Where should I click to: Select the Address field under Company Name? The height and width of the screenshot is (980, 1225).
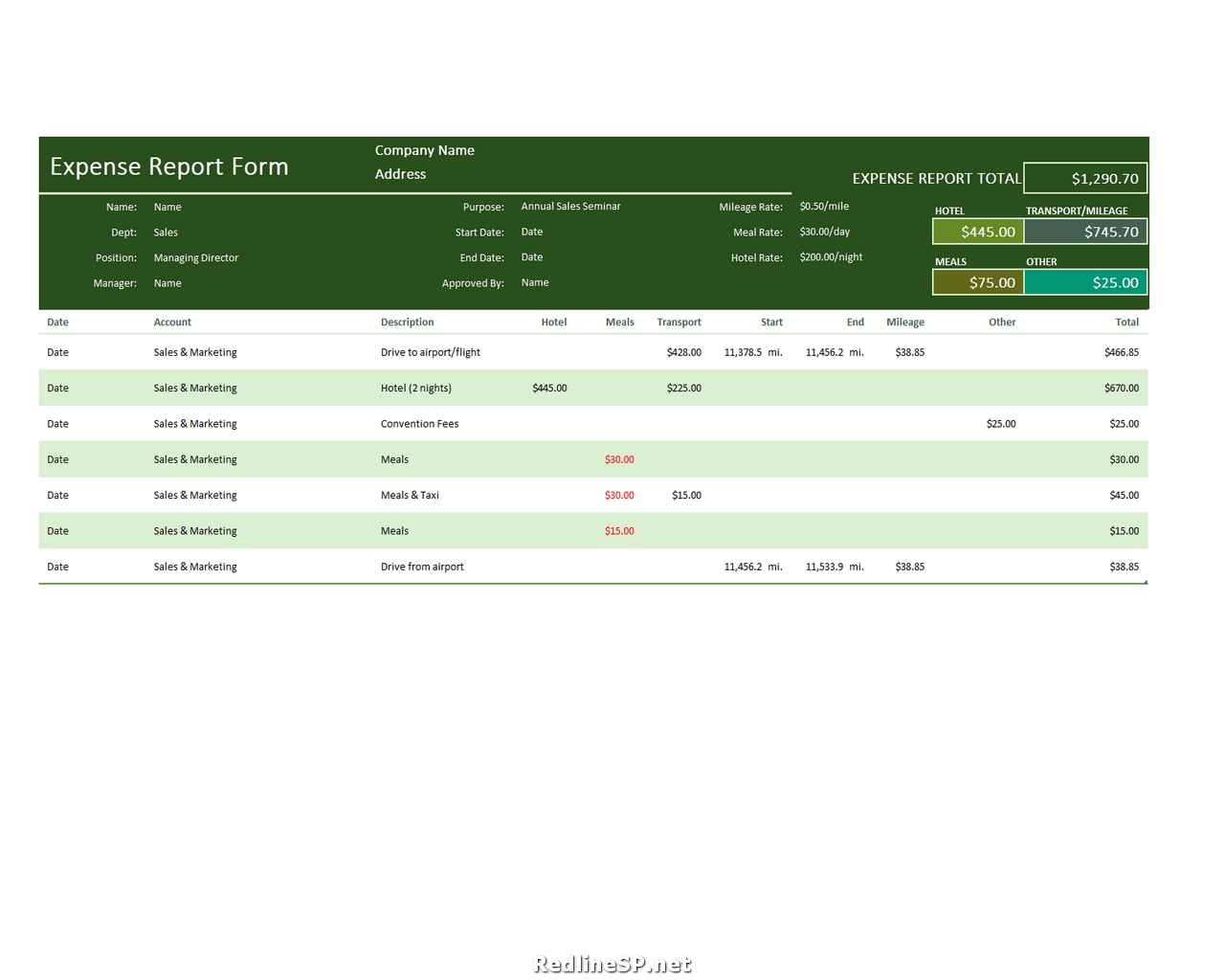tap(400, 174)
